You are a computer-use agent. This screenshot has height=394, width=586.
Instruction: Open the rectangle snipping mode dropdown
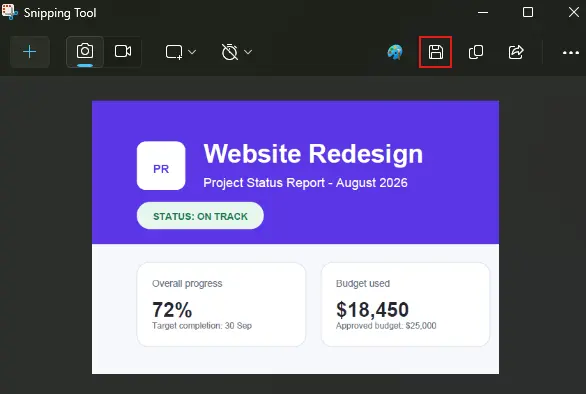[x=181, y=52]
